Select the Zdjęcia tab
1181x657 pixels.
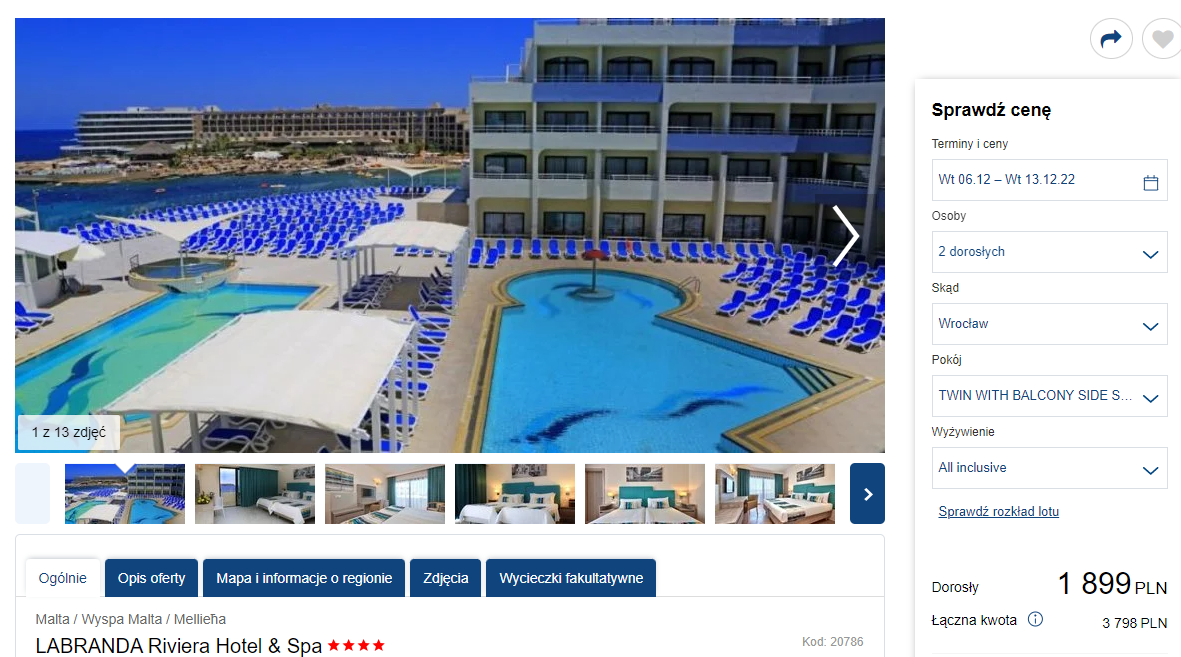[x=446, y=578]
